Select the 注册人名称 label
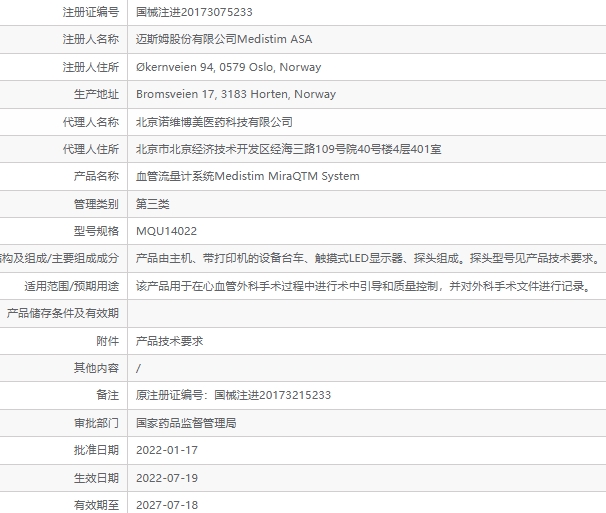The height and width of the screenshot is (513, 606). click(x=90, y=39)
